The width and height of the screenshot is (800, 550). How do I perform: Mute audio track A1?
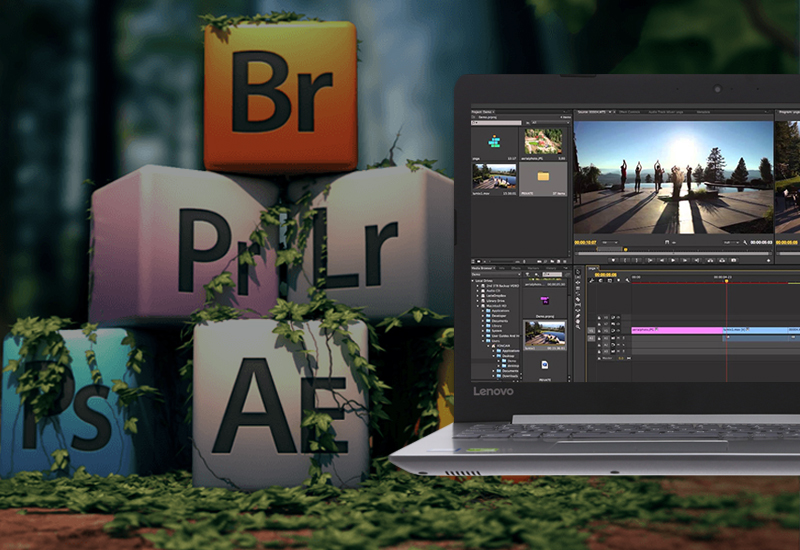pos(618,338)
